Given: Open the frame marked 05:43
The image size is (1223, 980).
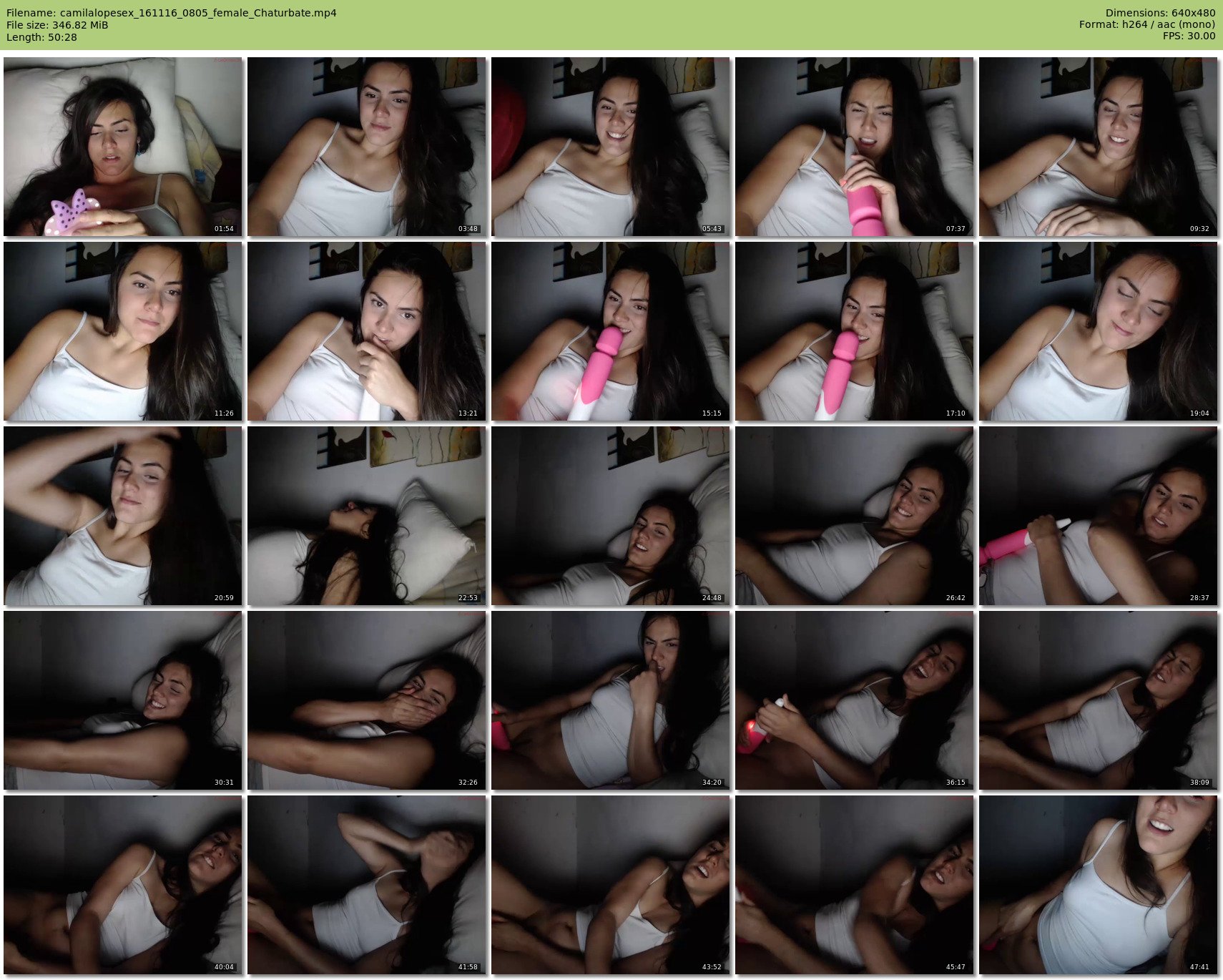Looking at the screenshot, I should [x=610, y=147].
